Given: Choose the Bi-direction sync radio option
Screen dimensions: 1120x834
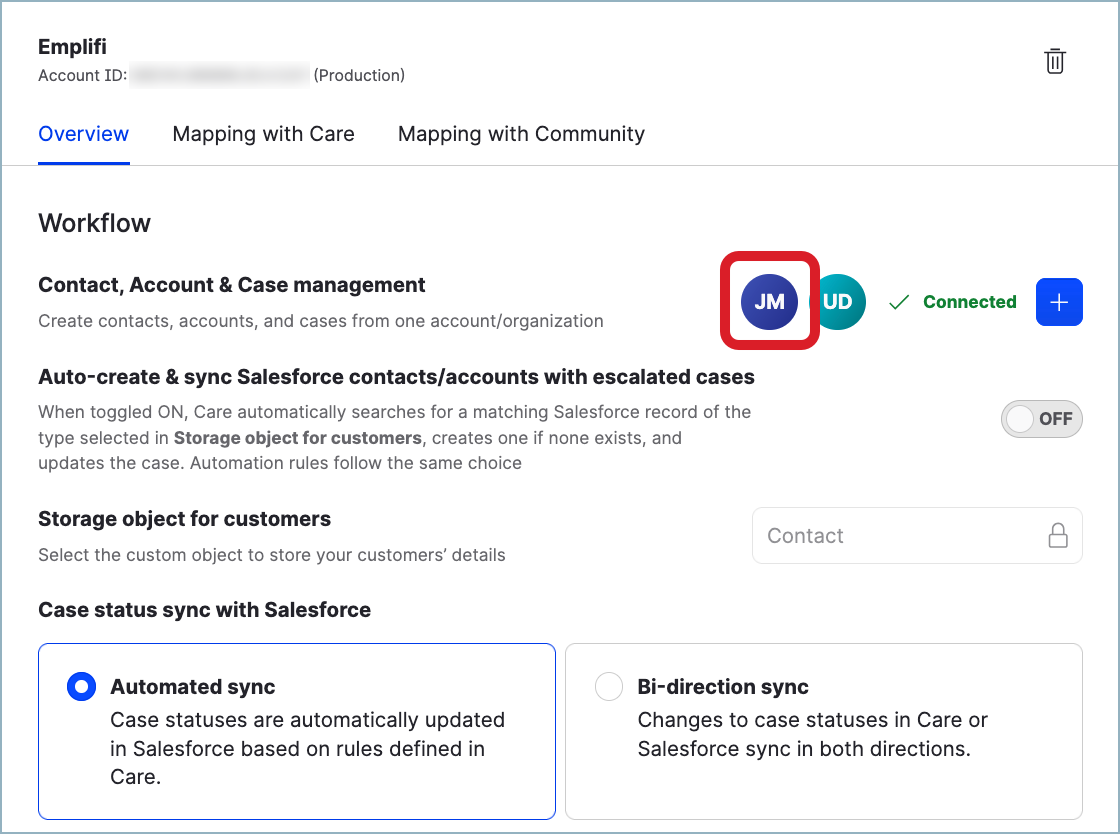Looking at the screenshot, I should click(608, 687).
